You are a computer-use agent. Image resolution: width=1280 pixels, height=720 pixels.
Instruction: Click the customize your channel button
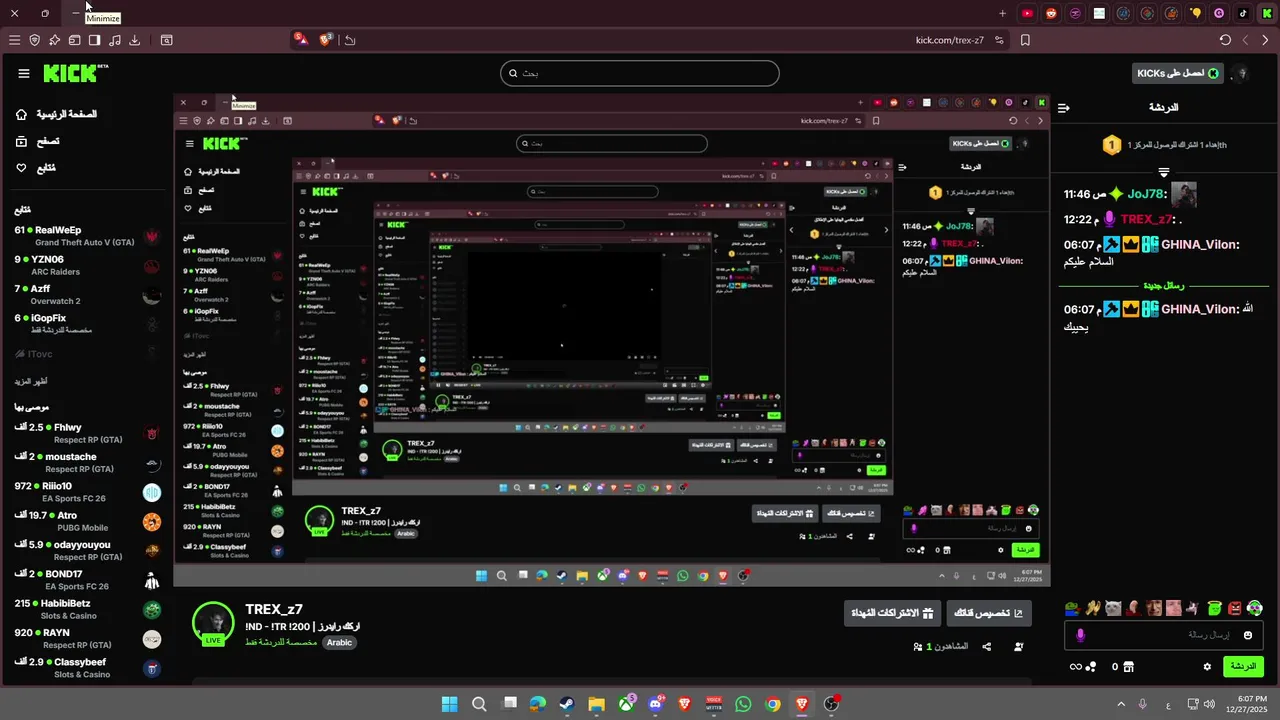[989, 613]
